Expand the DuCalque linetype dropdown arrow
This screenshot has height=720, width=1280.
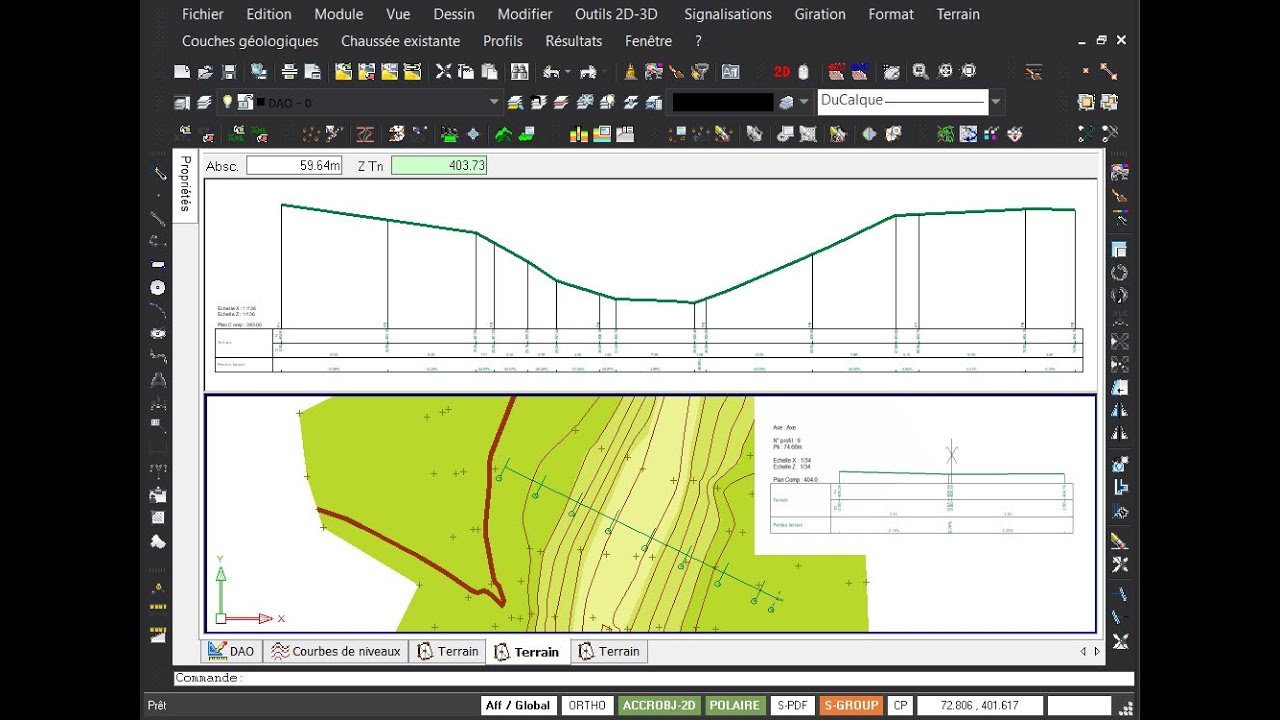pyautogui.click(x=996, y=102)
